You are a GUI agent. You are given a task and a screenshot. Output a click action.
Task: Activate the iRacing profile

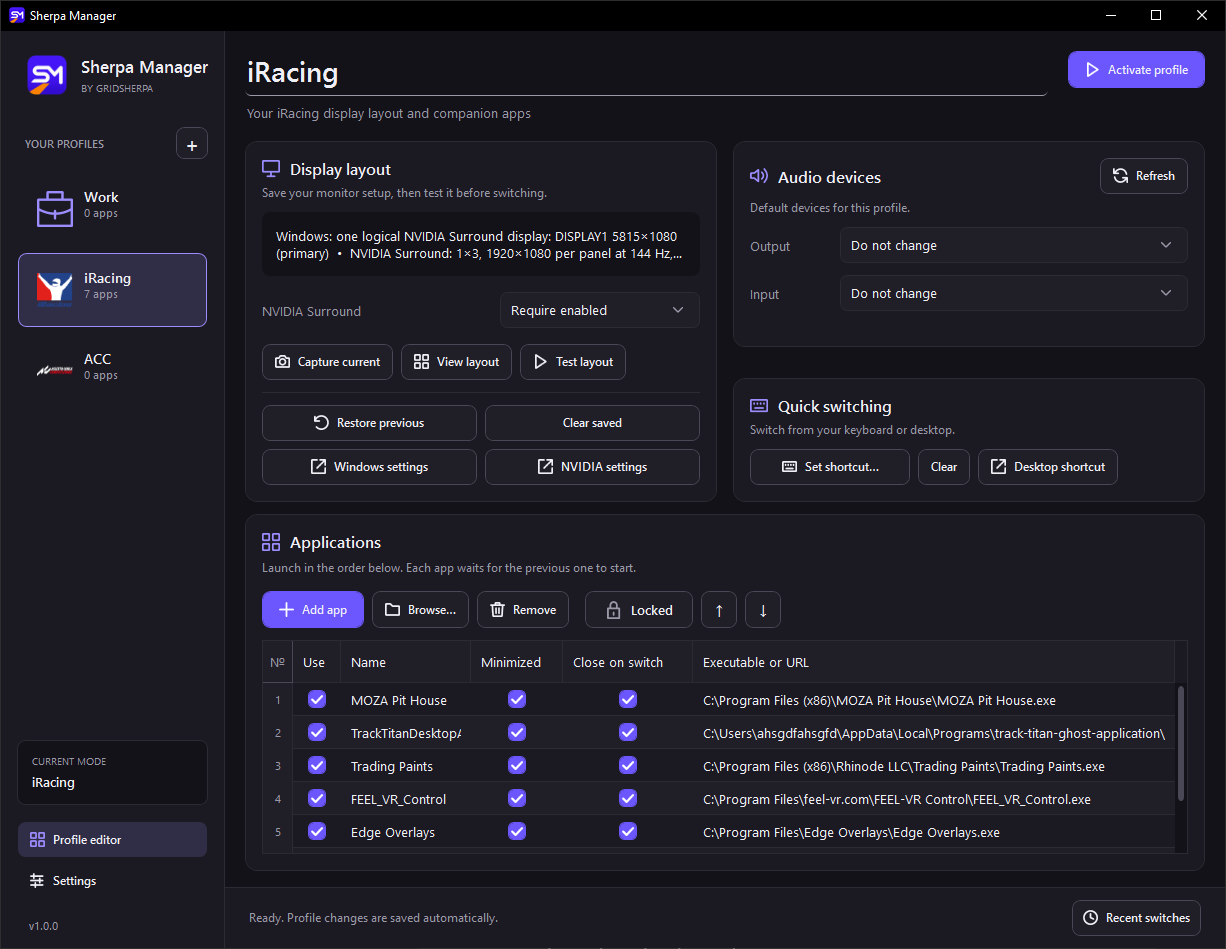1136,70
